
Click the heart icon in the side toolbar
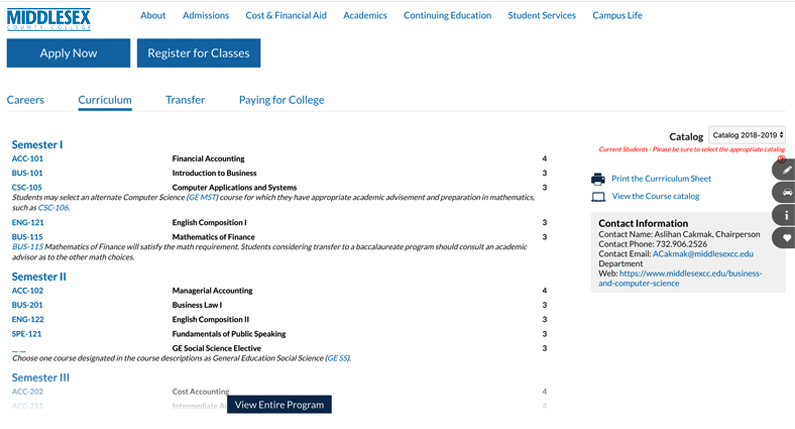pyautogui.click(x=786, y=238)
